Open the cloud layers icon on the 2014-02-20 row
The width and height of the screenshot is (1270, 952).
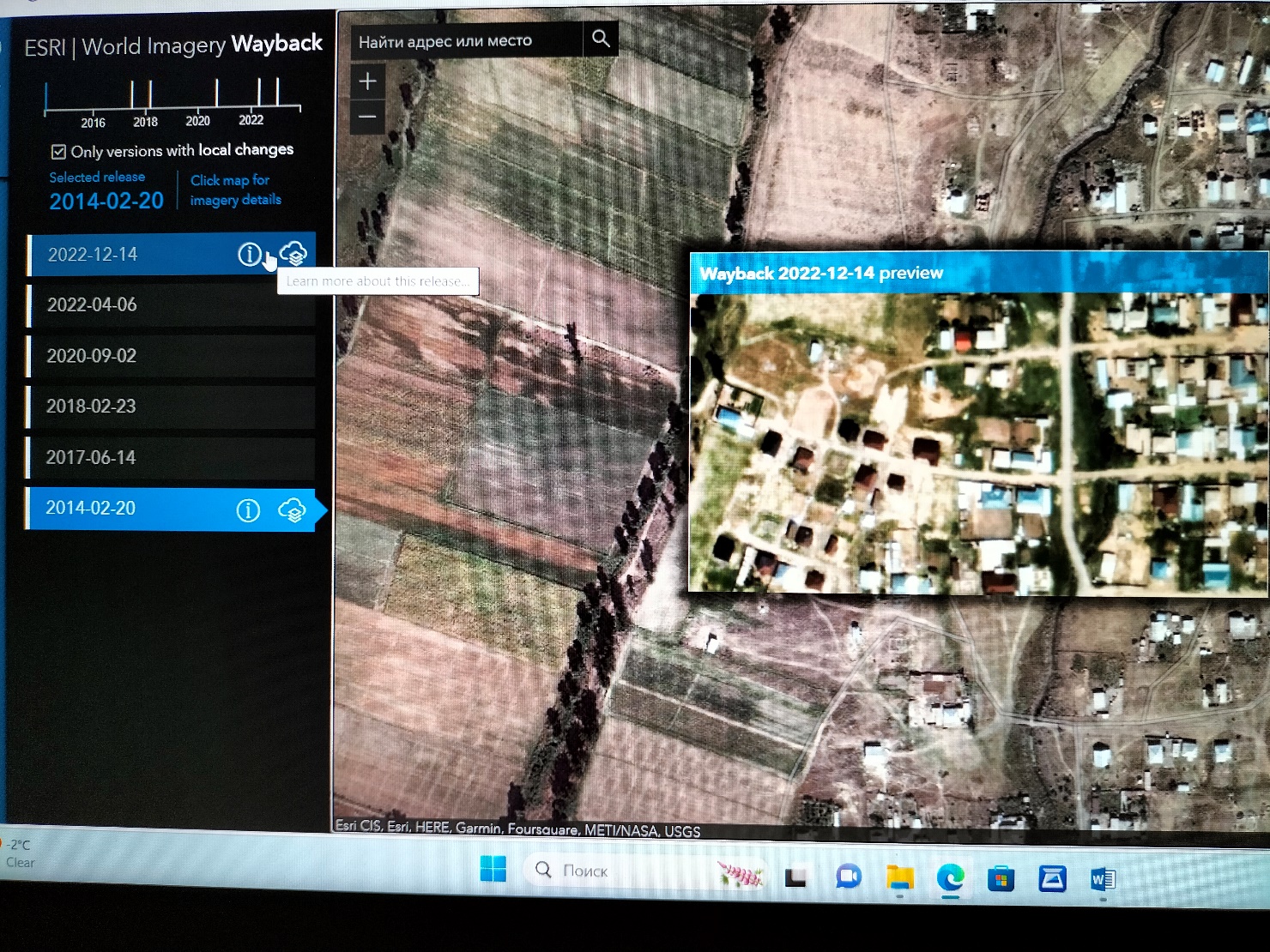tap(293, 510)
